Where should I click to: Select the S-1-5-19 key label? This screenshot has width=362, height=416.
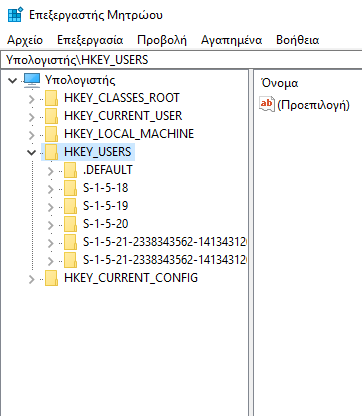point(105,206)
